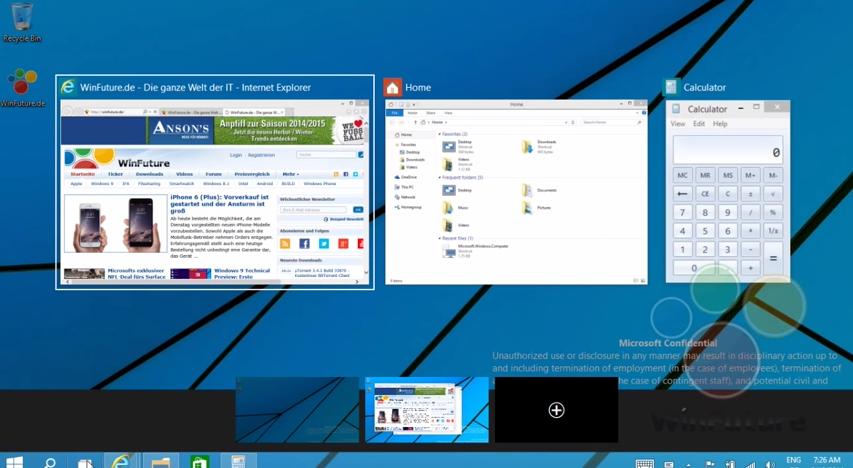Collapse the Favorites (2) group in Home
The height and width of the screenshot is (468, 853).
coord(440,134)
